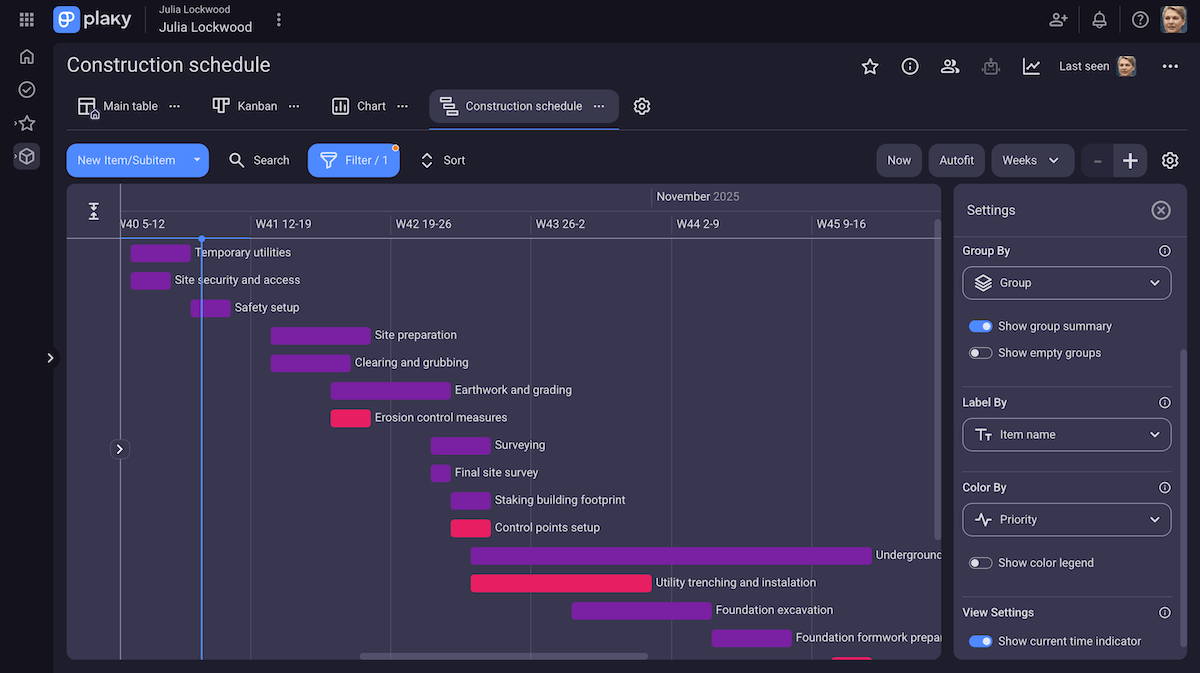Open Favorites via the star icon in sidebar
This screenshot has height=673, width=1200.
coord(26,123)
